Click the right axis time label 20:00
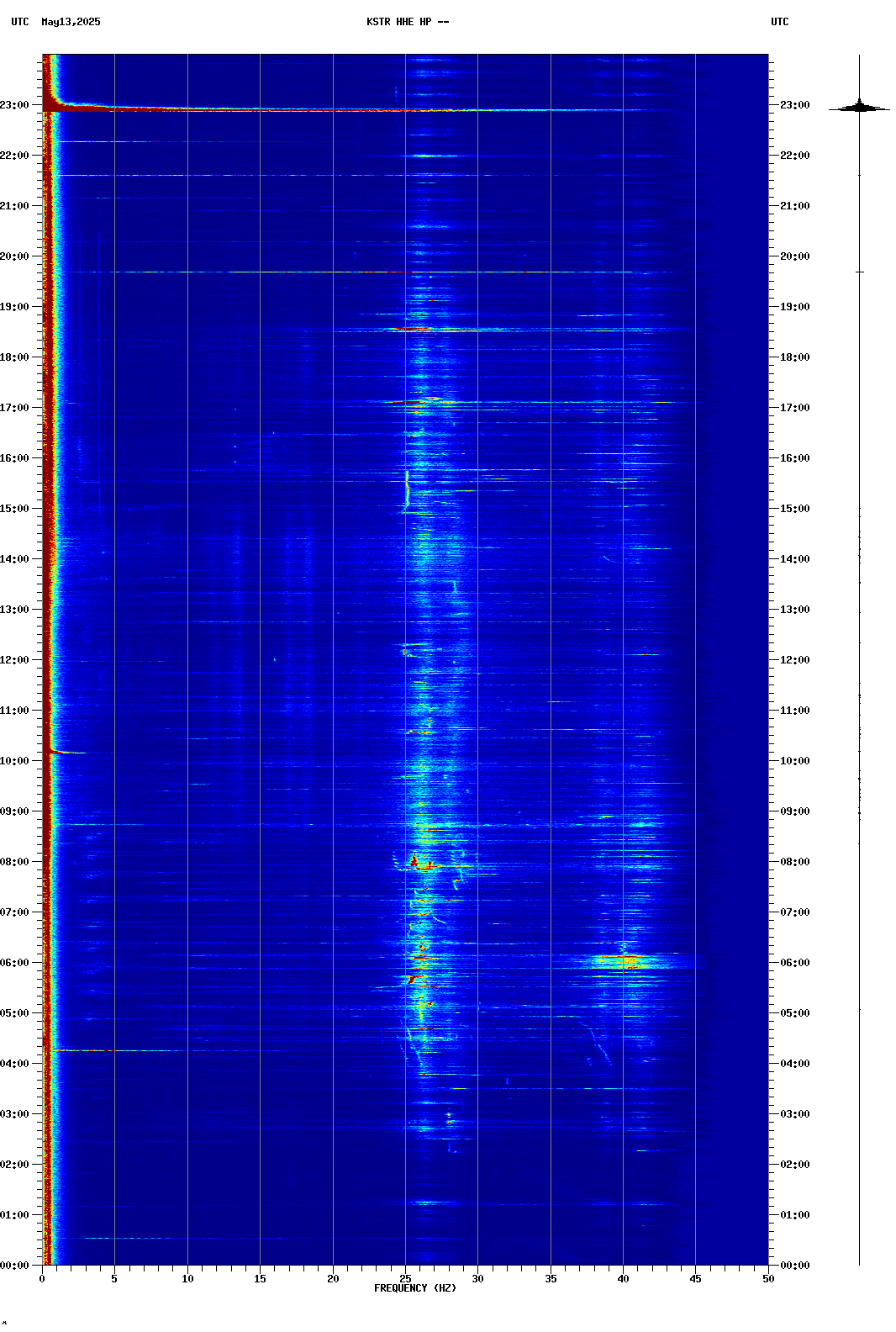Image resolution: width=896 pixels, height=1332 pixels. coord(795,256)
